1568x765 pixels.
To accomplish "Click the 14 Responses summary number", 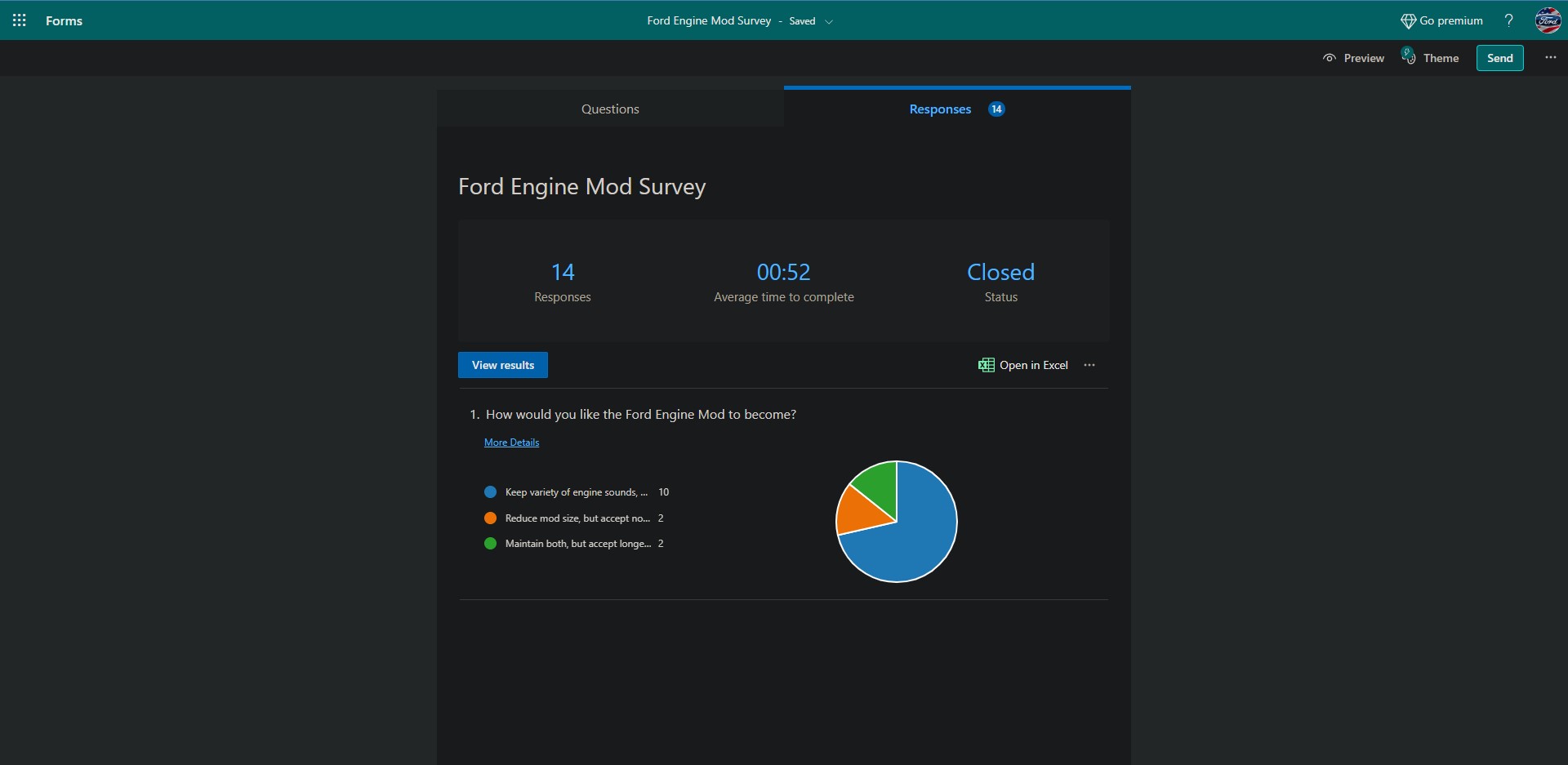I will (x=563, y=272).
